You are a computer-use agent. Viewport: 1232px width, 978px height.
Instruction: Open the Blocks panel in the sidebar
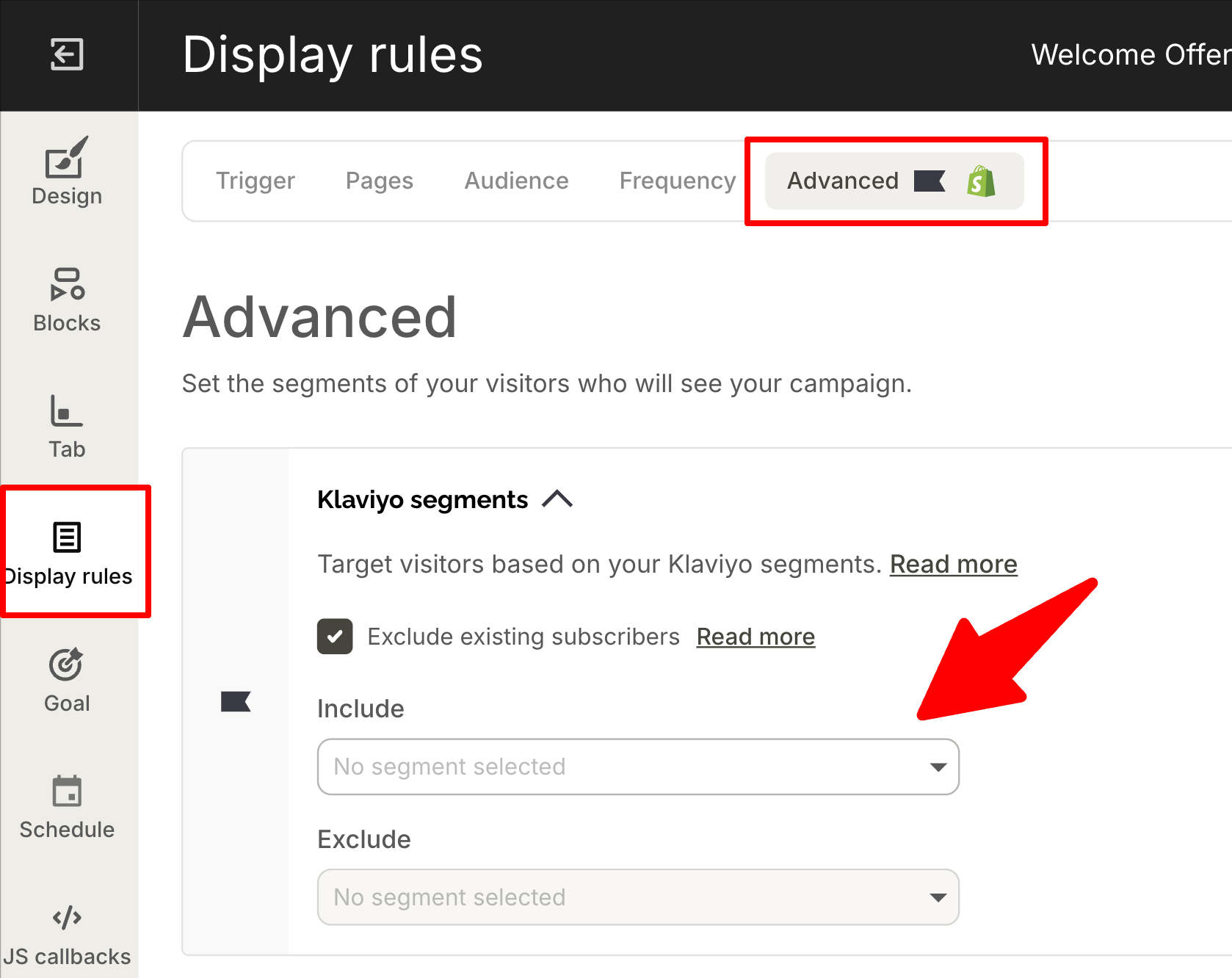click(67, 300)
